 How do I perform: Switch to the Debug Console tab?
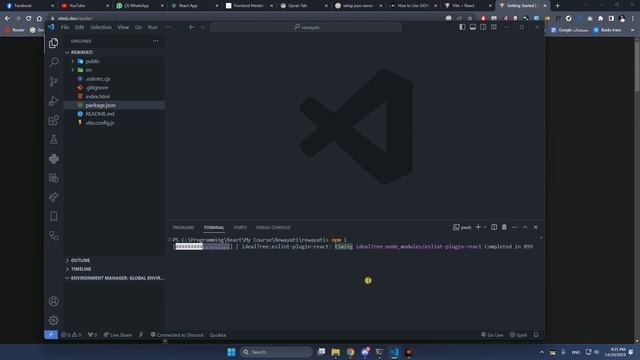click(273, 227)
